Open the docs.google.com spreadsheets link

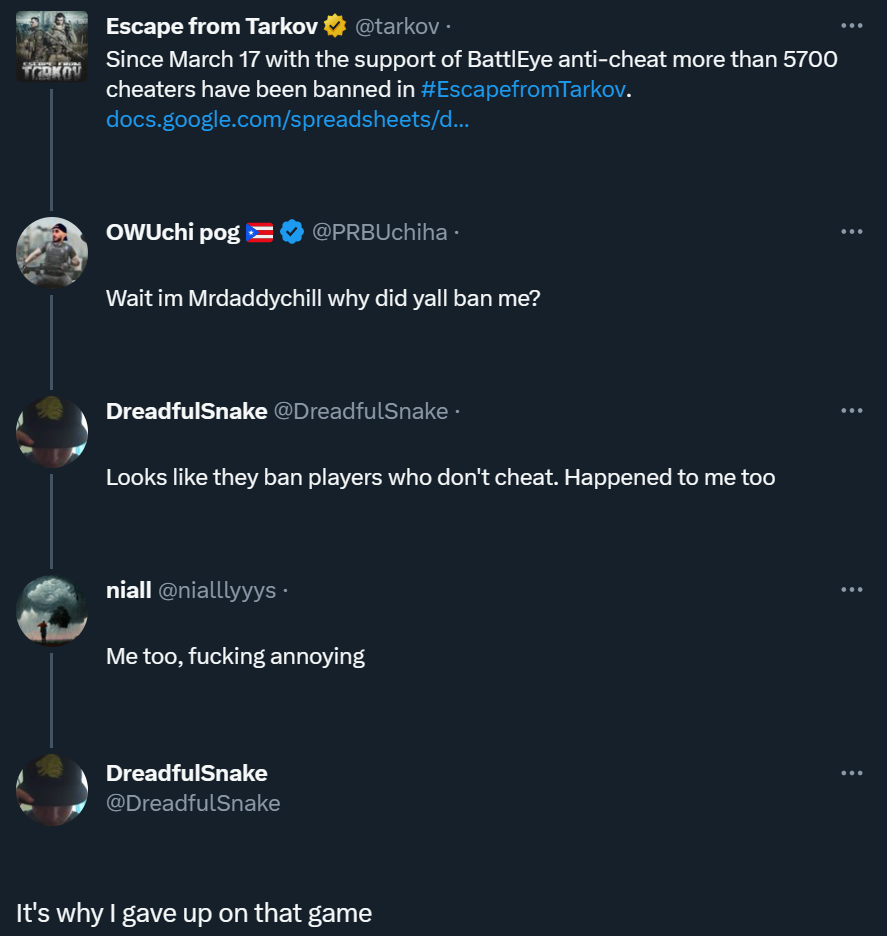288,120
